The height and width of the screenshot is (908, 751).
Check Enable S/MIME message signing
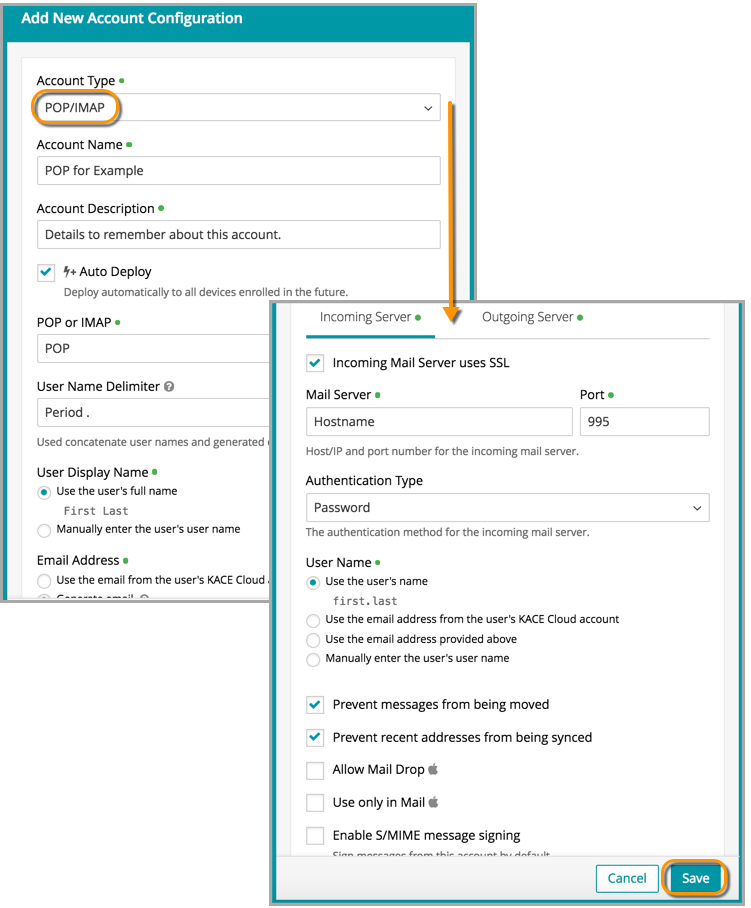315,835
